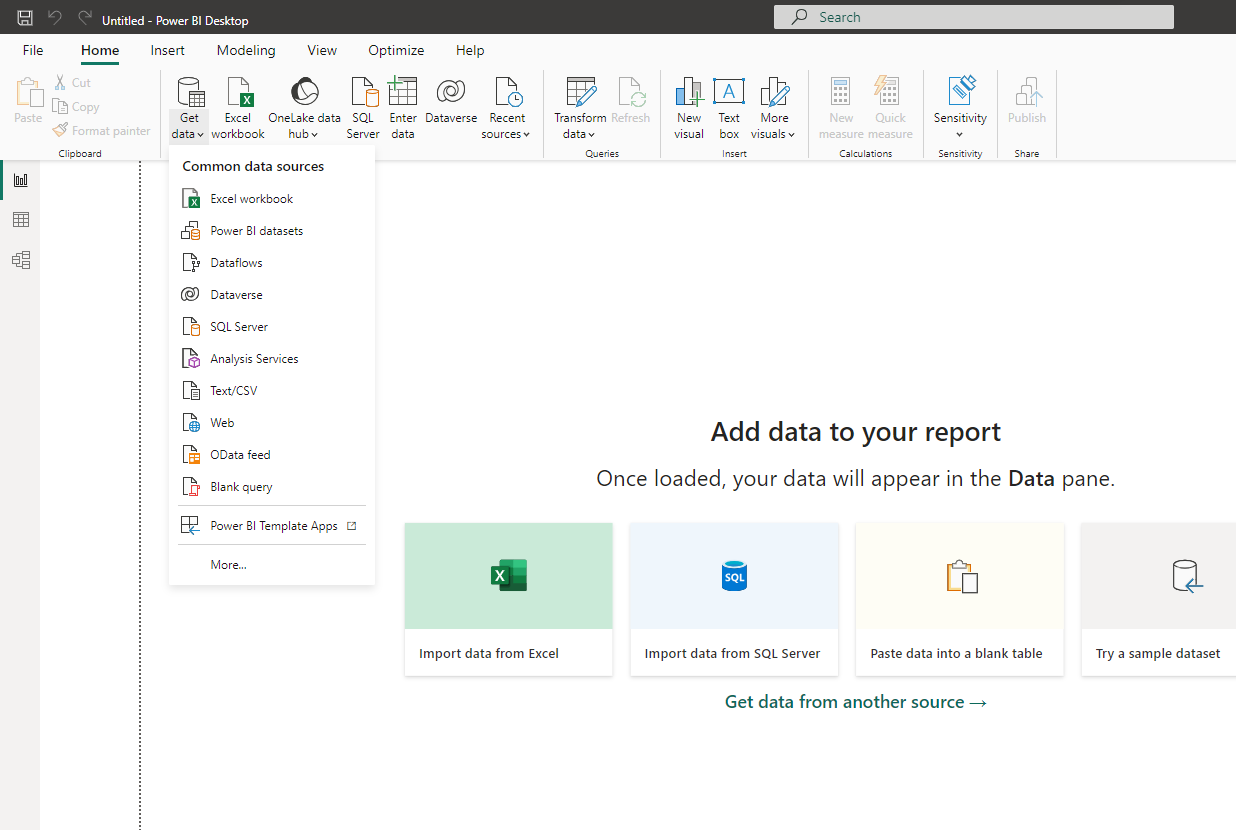This screenshot has width=1236, height=830.
Task: Click the Publish ribbon icon
Action: [x=1027, y=92]
